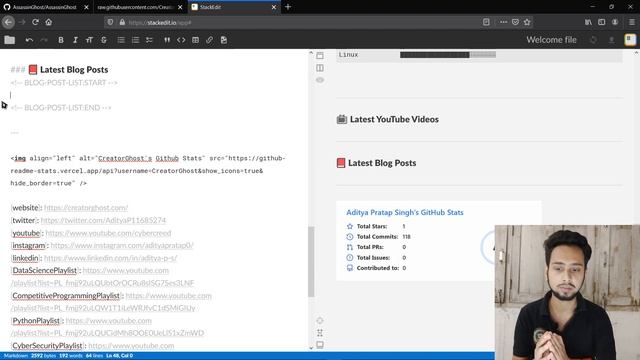Reload the current page
The image size is (640, 360).
tap(36, 22)
